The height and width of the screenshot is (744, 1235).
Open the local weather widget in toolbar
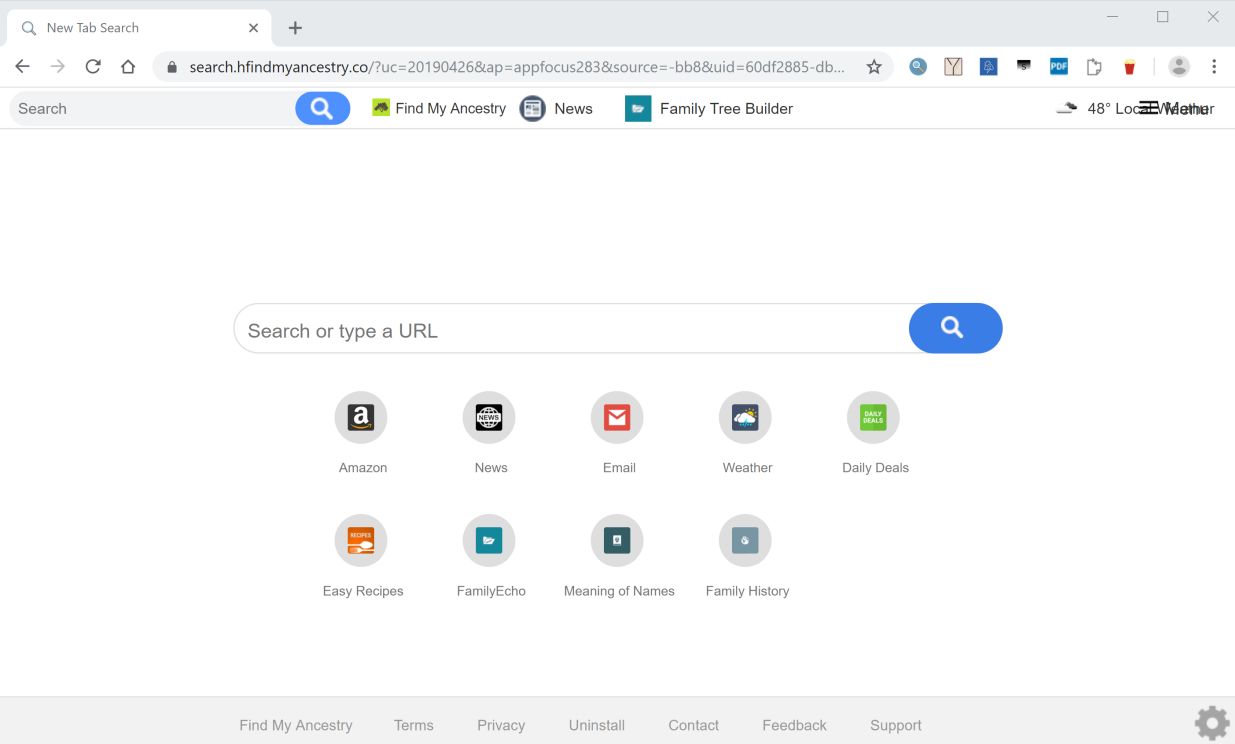click(x=1135, y=108)
